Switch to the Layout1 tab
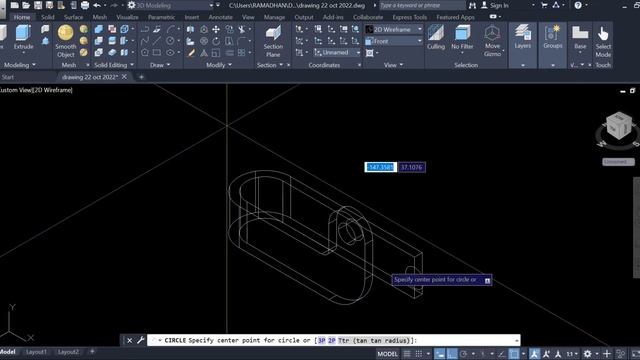 pyautogui.click(x=36, y=351)
